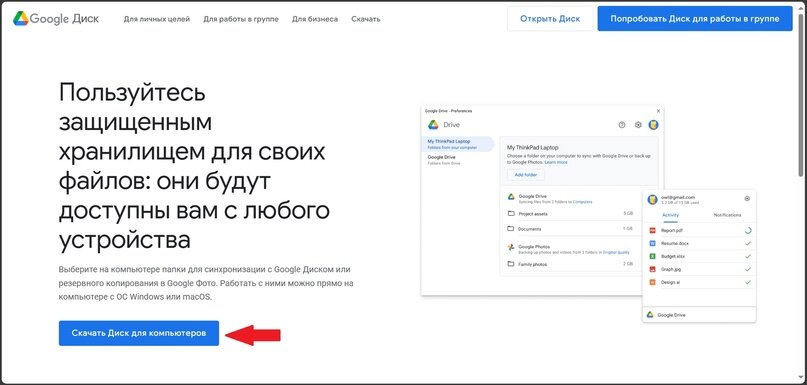Click the Add folder button
Viewport: 807px width, 385px height.
coord(526,175)
